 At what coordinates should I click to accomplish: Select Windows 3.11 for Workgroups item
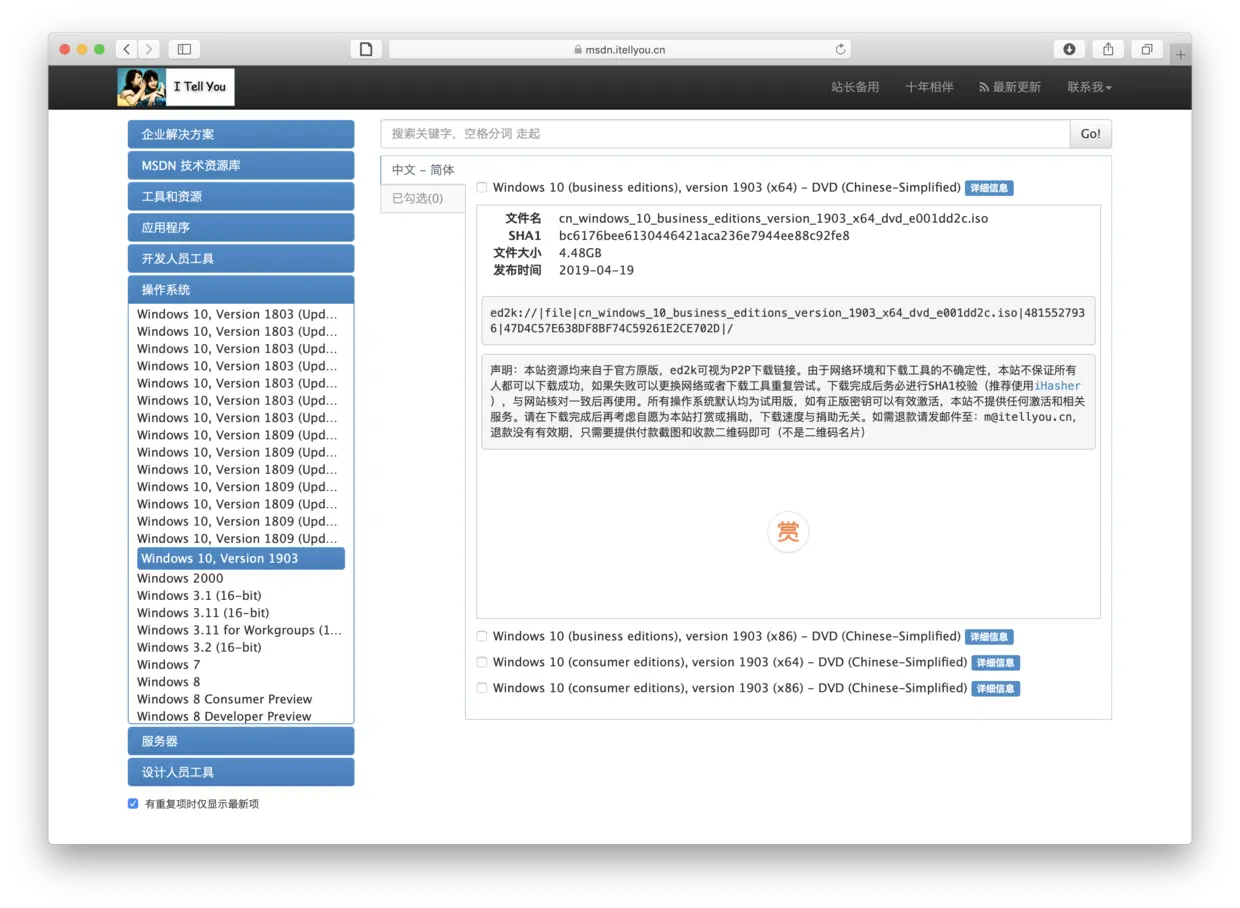tap(239, 630)
